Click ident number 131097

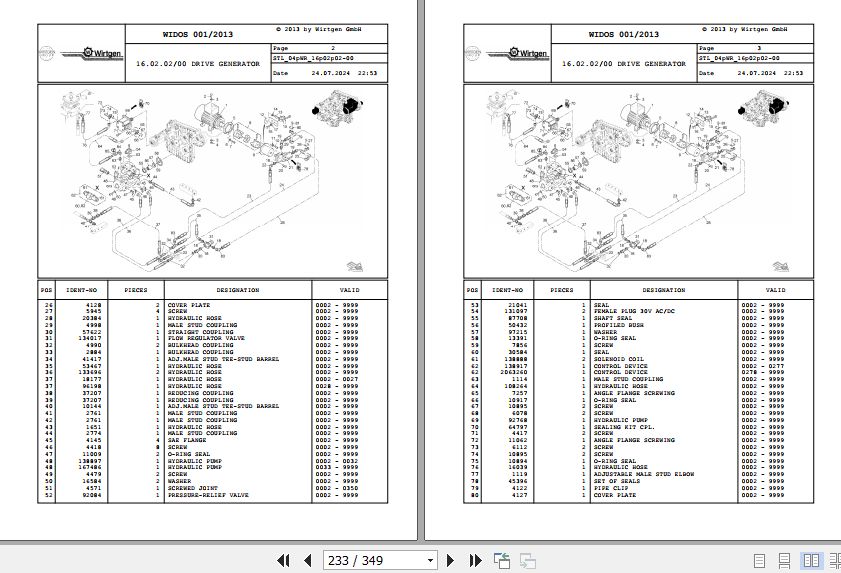click(x=515, y=311)
